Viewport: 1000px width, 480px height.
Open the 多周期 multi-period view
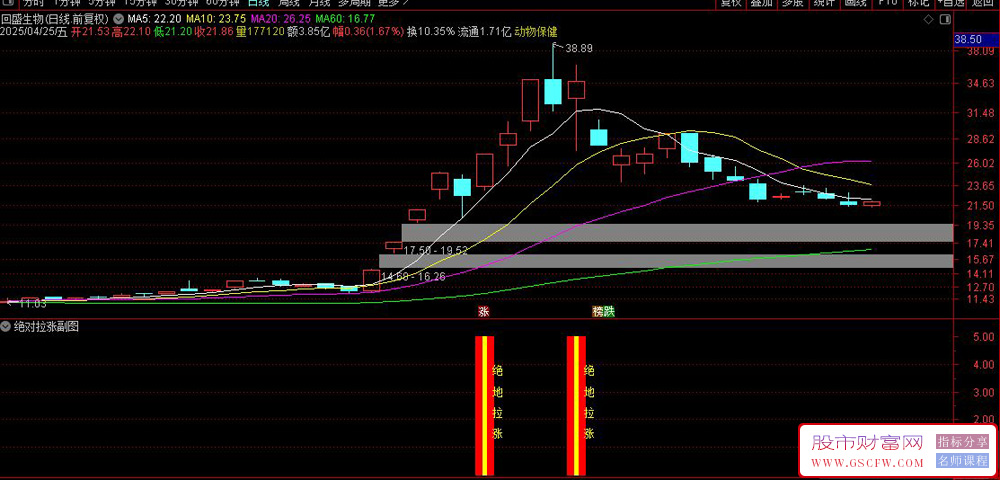[354, 3]
